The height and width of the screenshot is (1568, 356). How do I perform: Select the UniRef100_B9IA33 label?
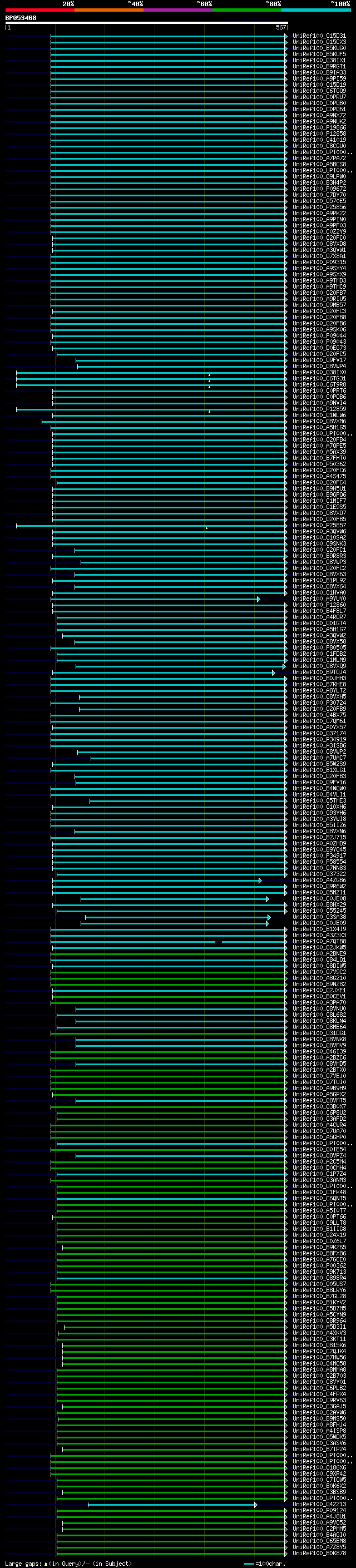tap(319, 72)
